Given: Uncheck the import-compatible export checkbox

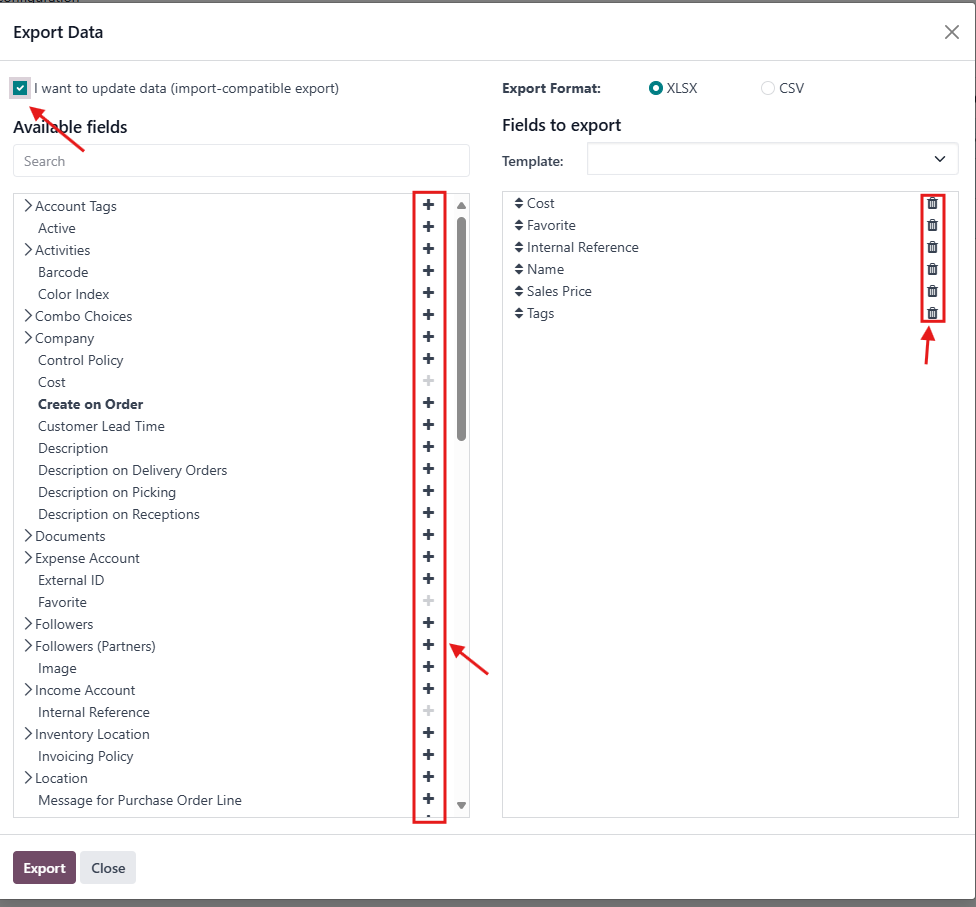Looking at the screenshot, I should coord(21,88).
